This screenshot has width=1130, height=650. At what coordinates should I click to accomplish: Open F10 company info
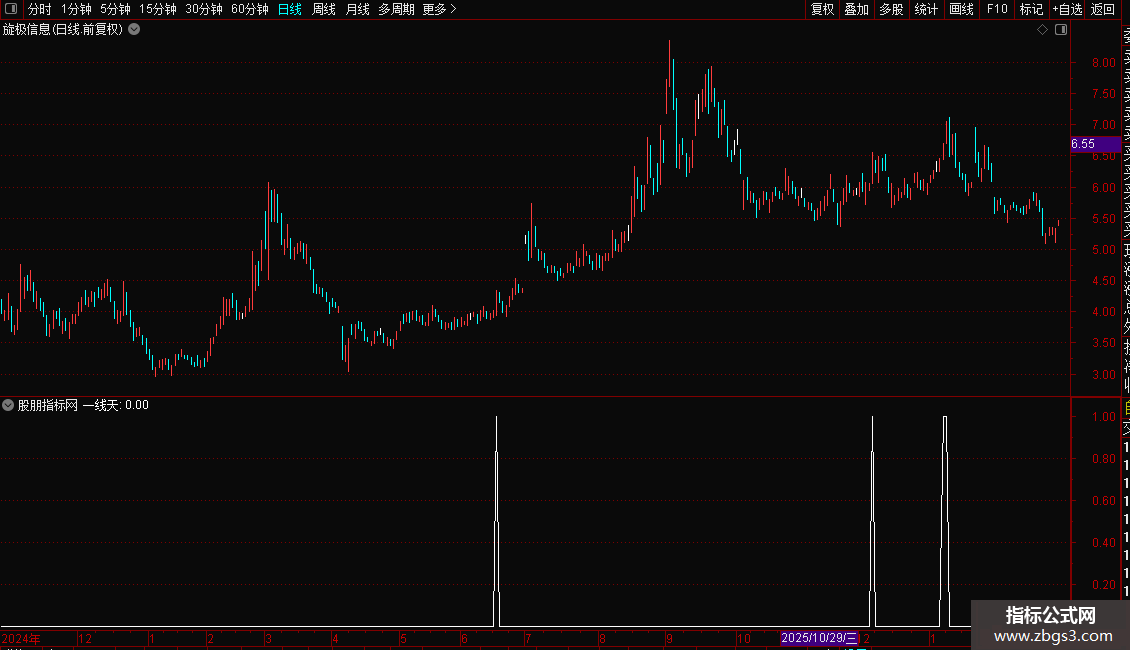(997, 9)
